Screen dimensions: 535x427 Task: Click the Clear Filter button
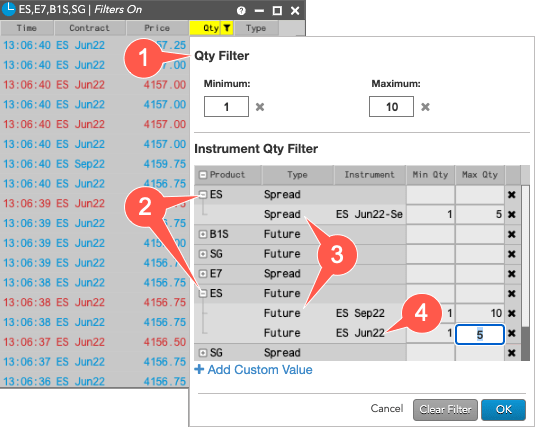[445, 410]
